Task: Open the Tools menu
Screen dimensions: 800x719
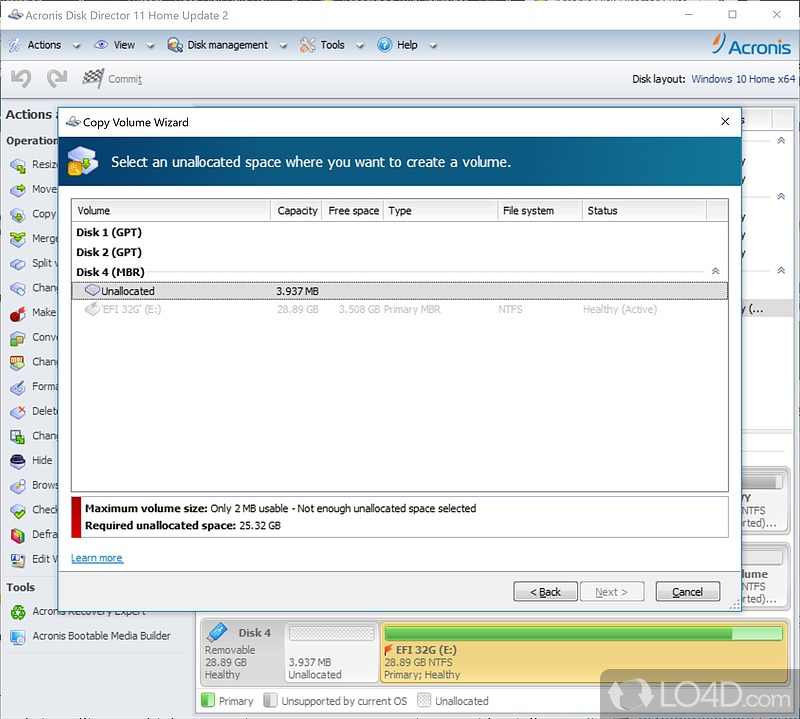Action: [333, 45]
